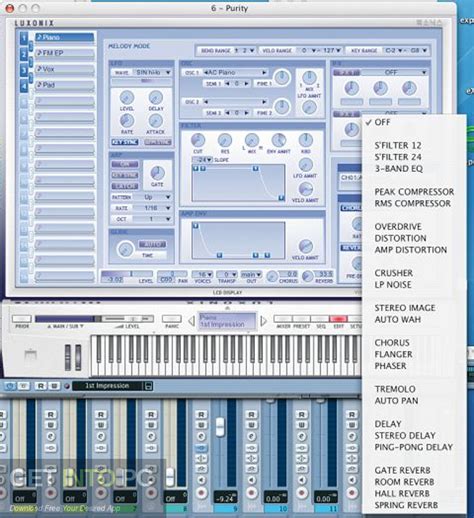Viewport: 474px width, 518px height.
Task: Choose CRUSHER from the effect list
Action: pos(394,273)
